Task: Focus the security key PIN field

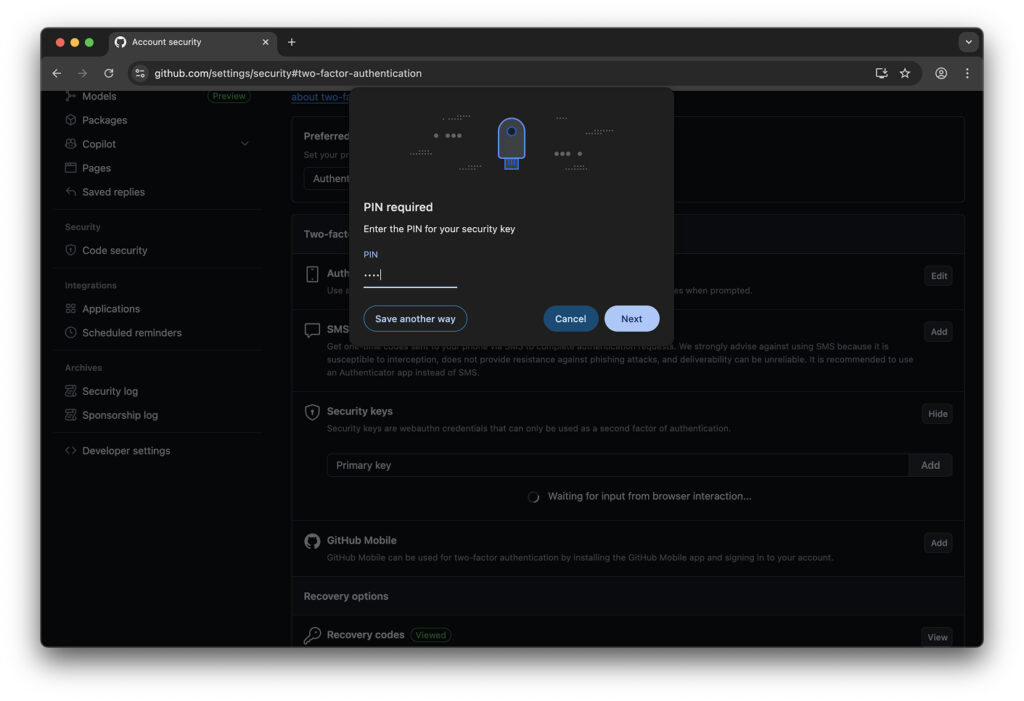Action: (410, 275)
